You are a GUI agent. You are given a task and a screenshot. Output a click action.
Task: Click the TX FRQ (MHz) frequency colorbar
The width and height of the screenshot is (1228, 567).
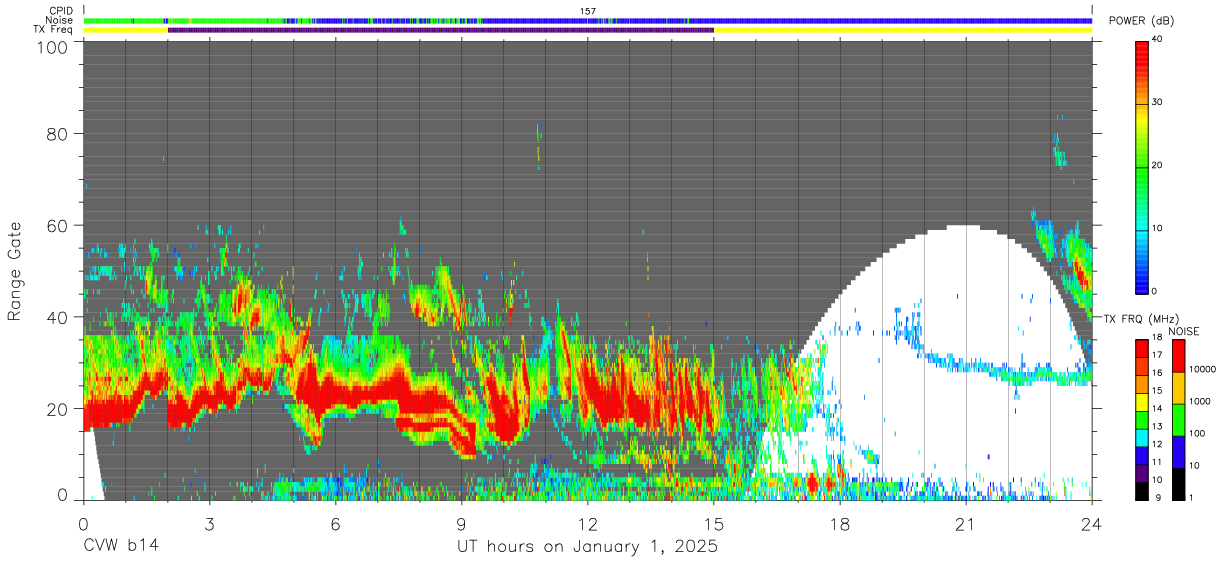[1142, 419]
